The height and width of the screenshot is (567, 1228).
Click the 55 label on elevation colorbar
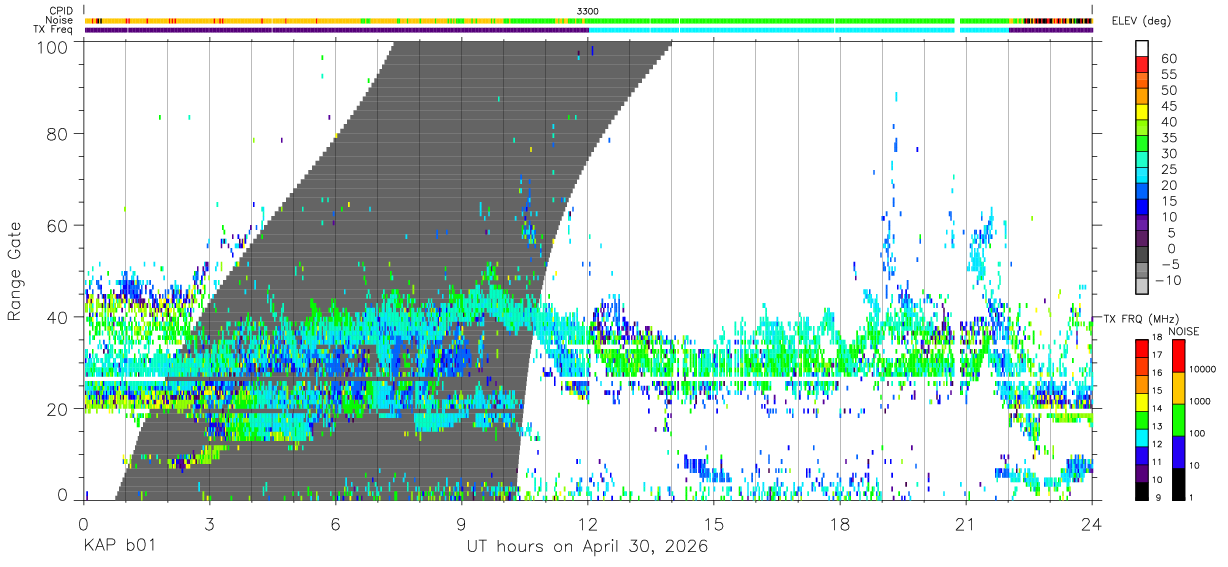(x=1169, y=74)
